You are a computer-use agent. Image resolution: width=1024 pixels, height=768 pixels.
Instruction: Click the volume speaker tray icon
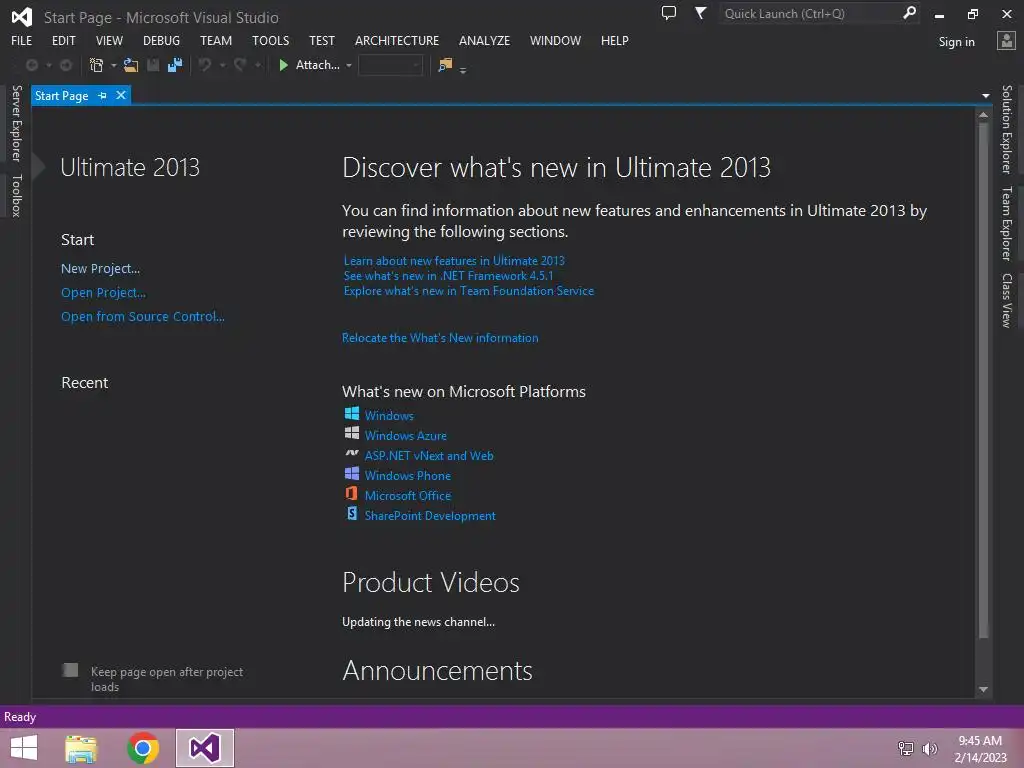coord(930,748)
